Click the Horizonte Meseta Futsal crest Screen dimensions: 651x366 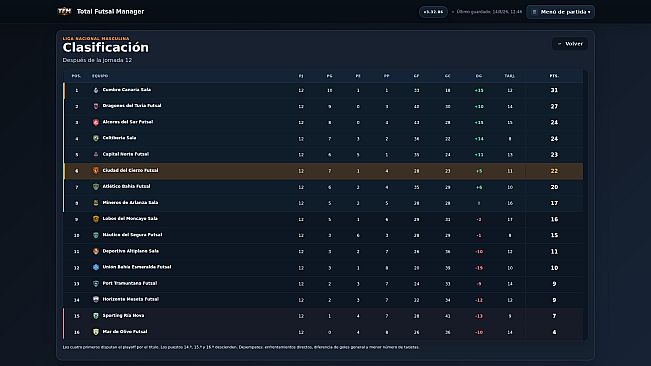(96, 300)
